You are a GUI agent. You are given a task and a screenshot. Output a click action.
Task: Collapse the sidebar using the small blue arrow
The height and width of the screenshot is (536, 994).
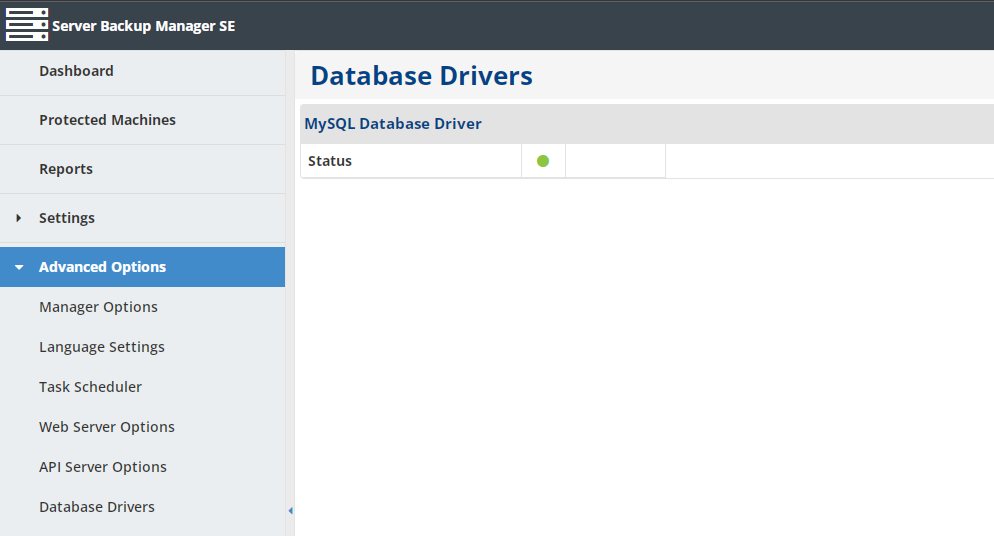[290, 511]
